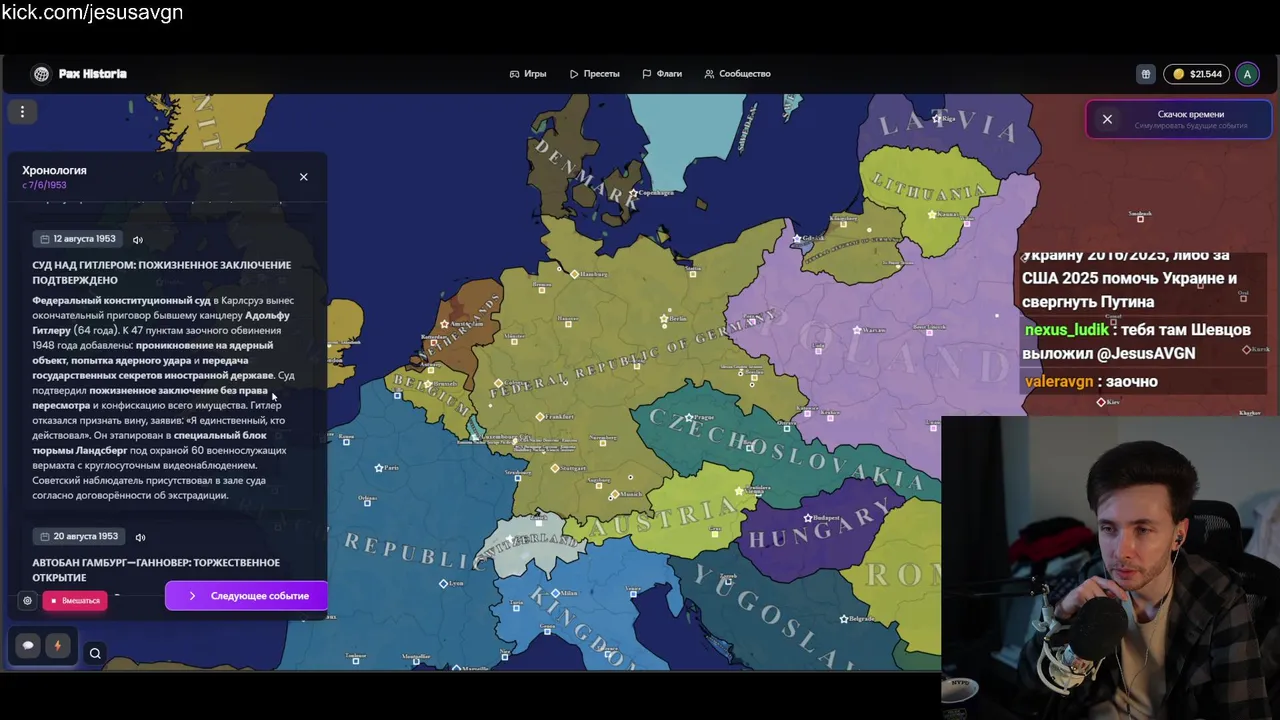This screenshot has height=720, width=1280.
Task: Click the 12 августа 1953 date tag
Action: (x=77, y=239)
